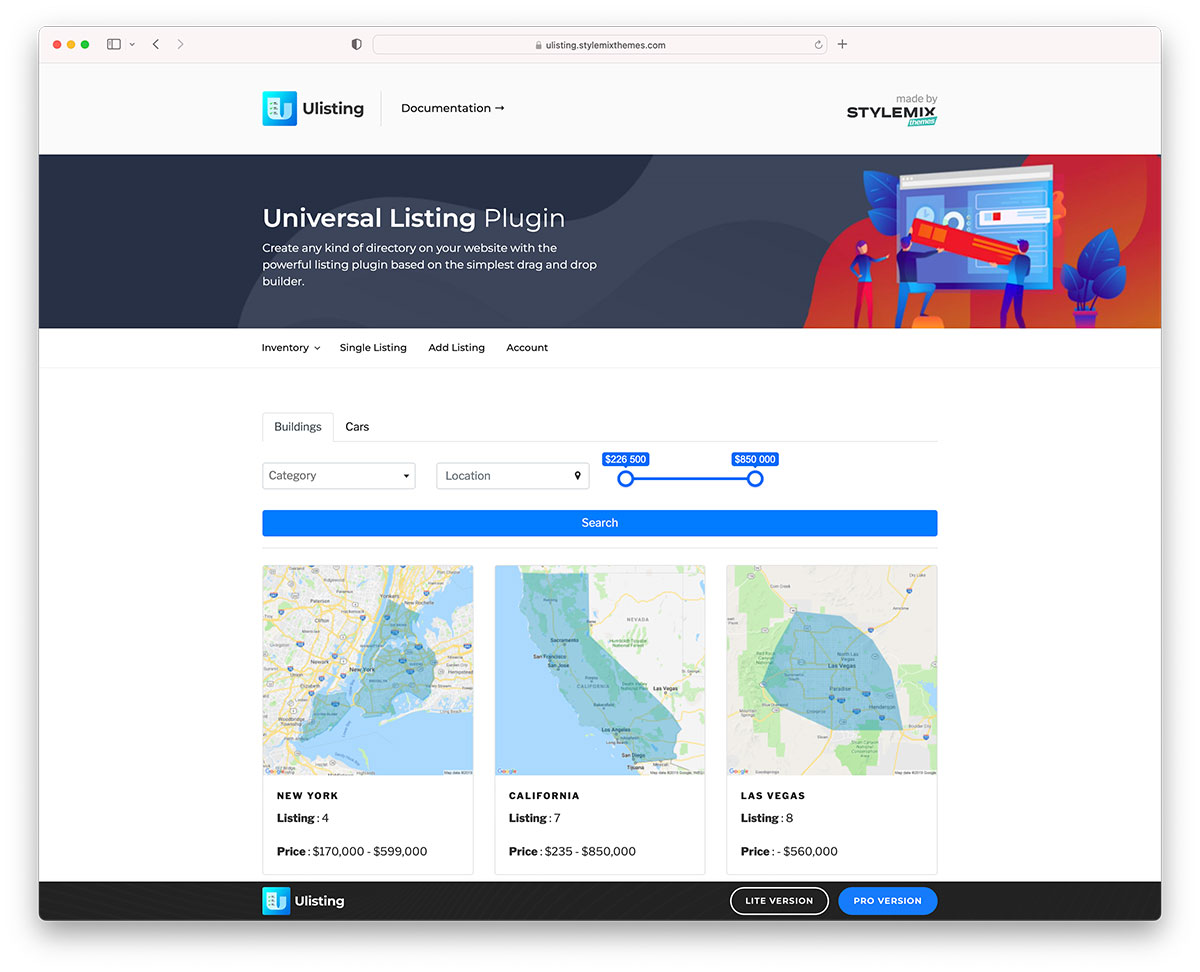Screen dimensions: 1200x972
Task: Open the Single Listing menu item
Action: coord(373,348)
